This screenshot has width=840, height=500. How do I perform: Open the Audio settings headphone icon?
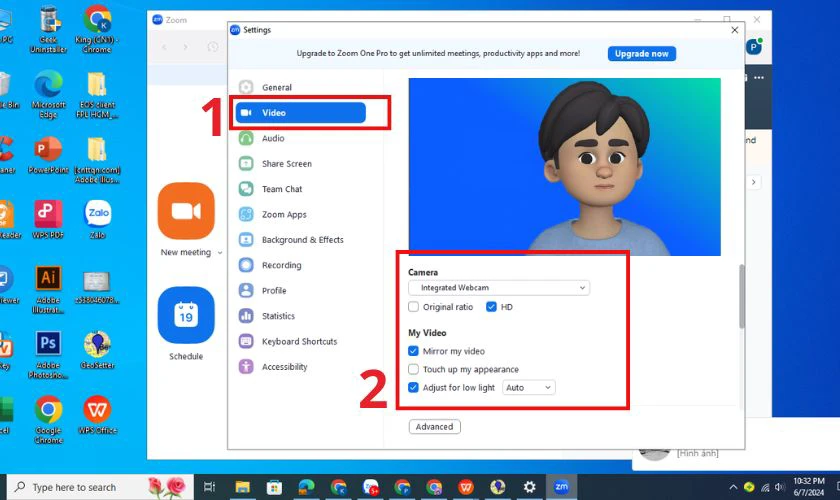point(246,138)
